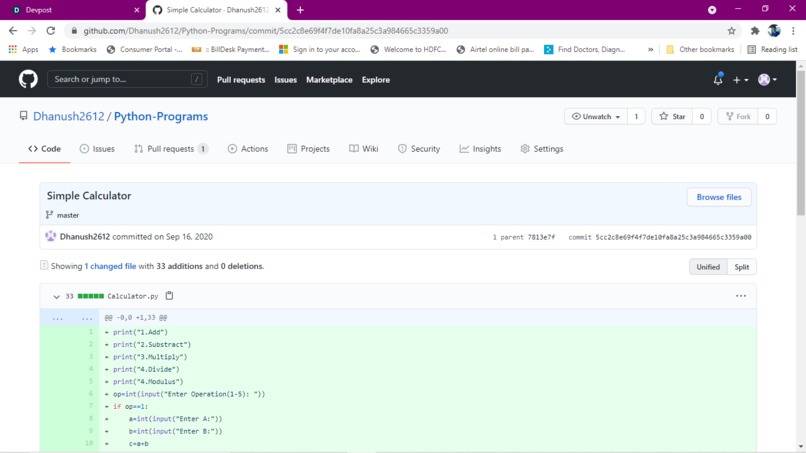
Task: Open the committer Dhanush2612 profile link
Action: (84, 237)
